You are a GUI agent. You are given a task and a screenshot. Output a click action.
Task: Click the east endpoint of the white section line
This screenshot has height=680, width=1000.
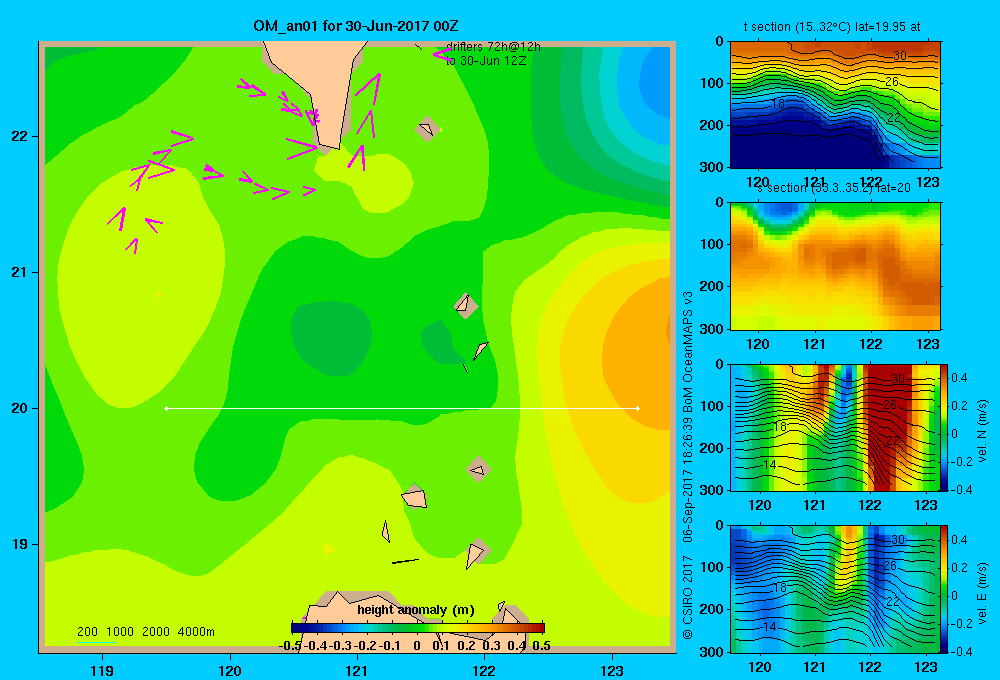click(x=638, y=408)
